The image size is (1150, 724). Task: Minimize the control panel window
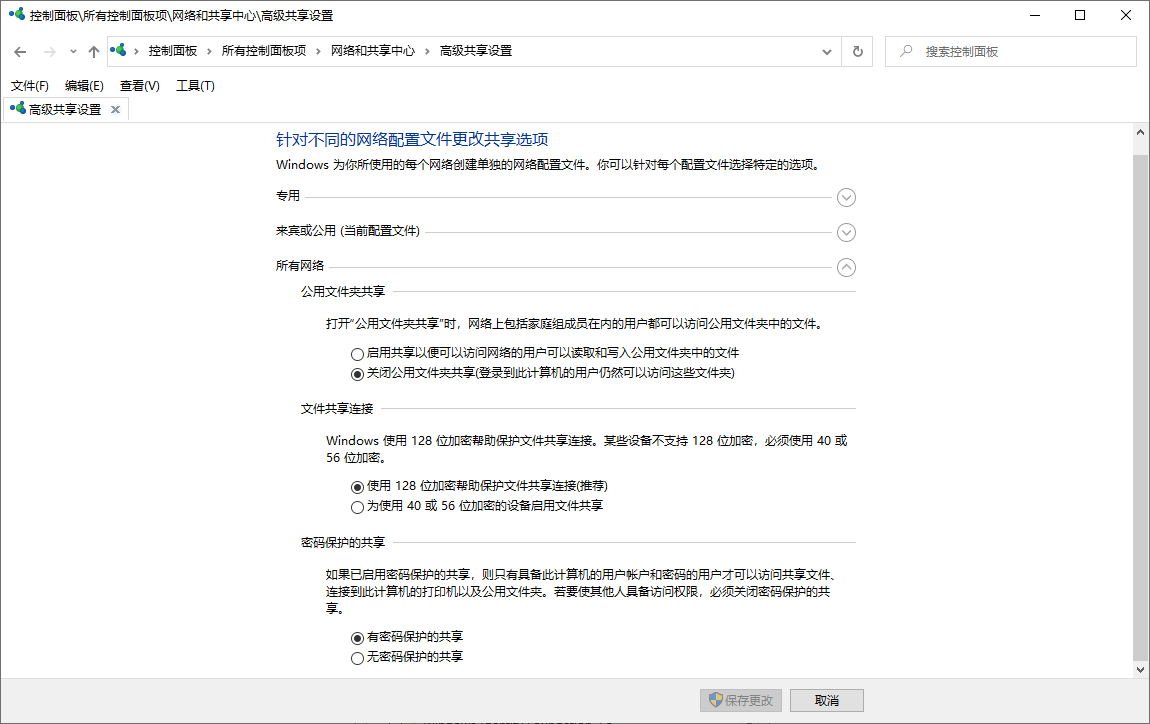coord(1035,15)
